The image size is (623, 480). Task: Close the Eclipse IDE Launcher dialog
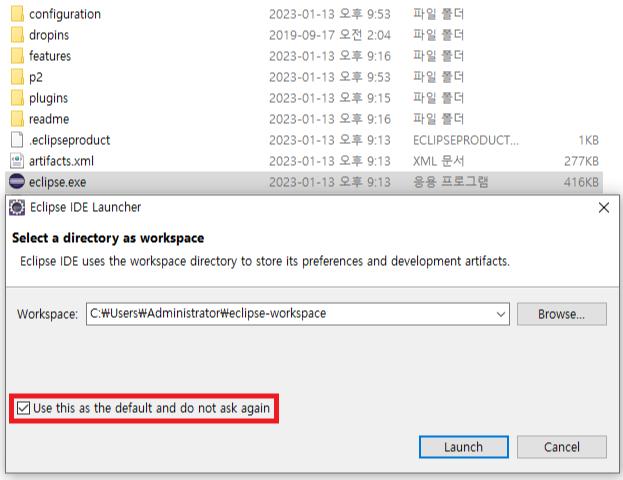[604, 207]
